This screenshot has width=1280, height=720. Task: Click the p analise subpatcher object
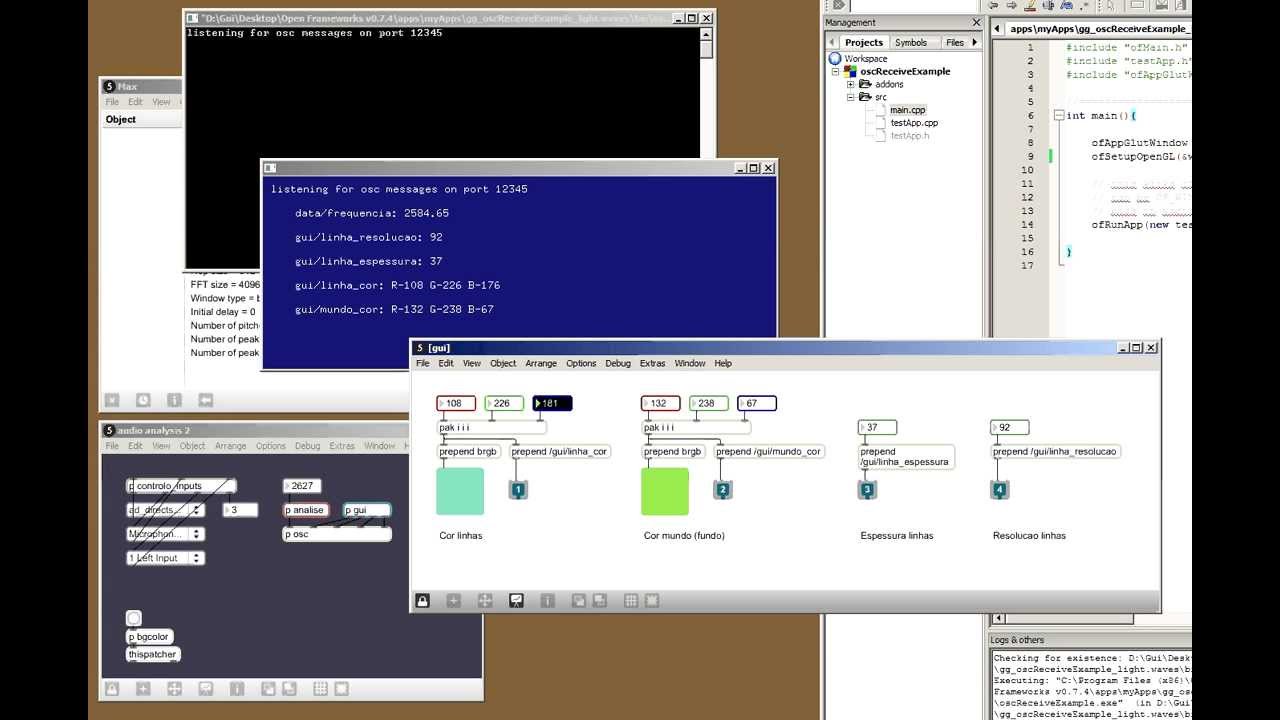(306, 510)
